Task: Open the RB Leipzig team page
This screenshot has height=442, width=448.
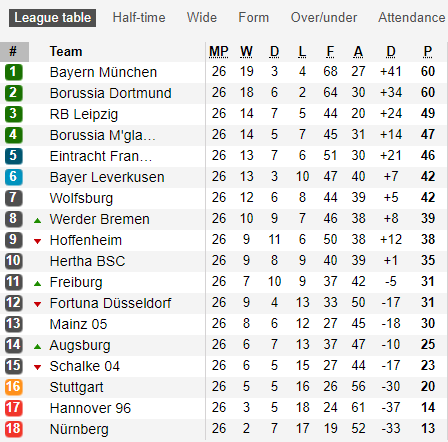Action: [x=84, y=114]
